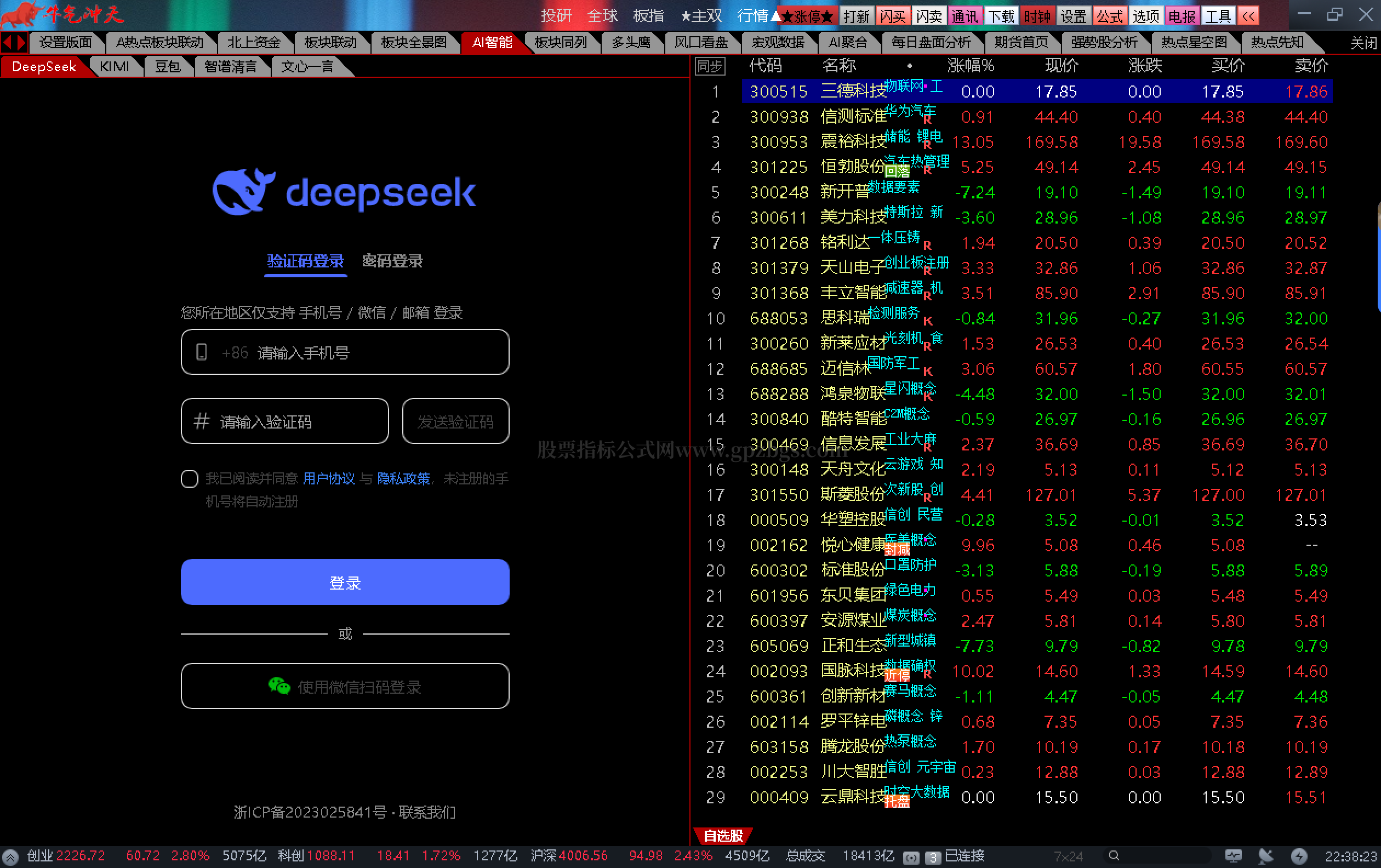Click the K marker on 思科瑞 row
Viewport: 1381px width, 868px height.
[927, 321]
